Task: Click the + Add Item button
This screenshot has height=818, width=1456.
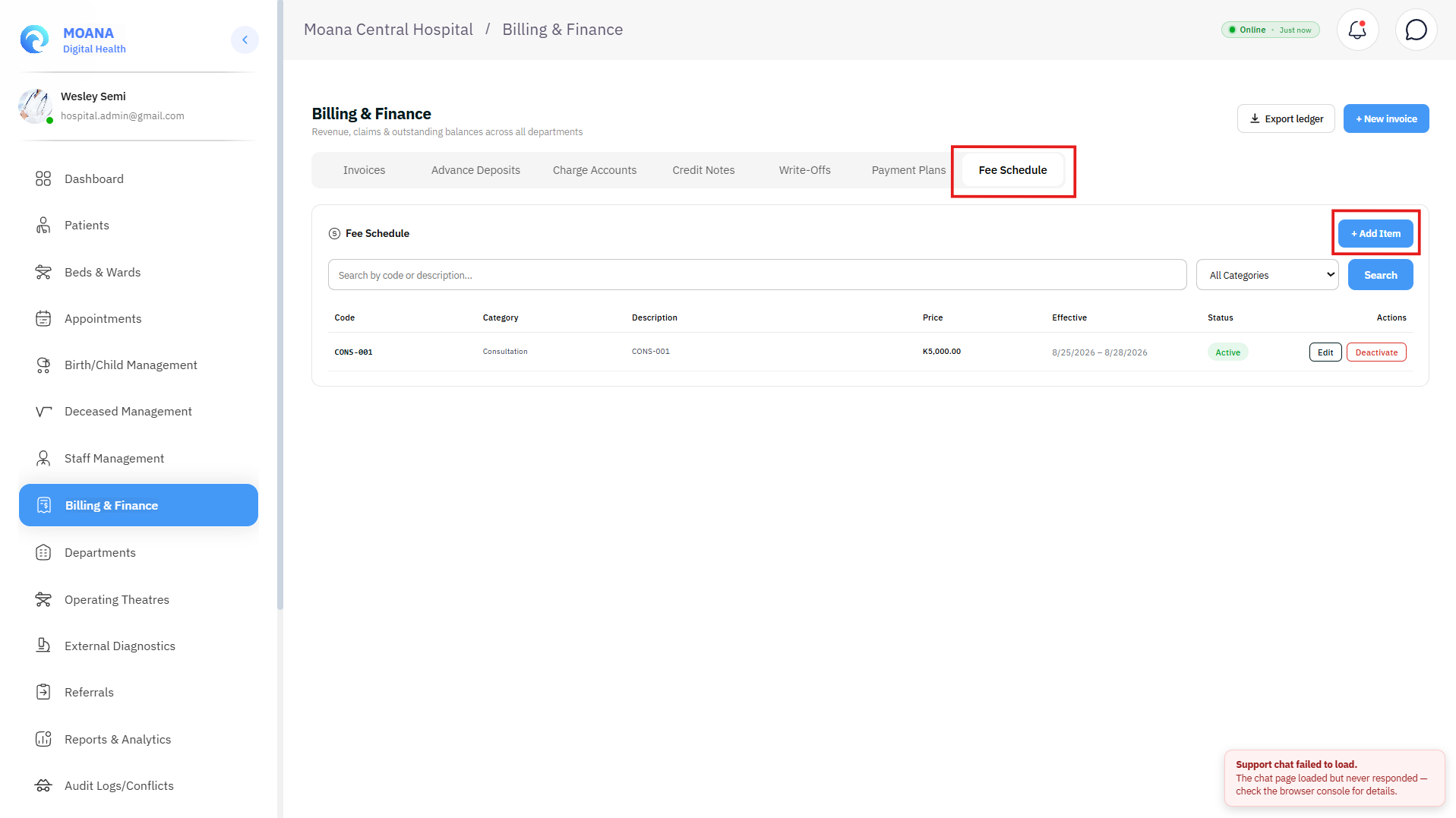Action: [1375, 233]
